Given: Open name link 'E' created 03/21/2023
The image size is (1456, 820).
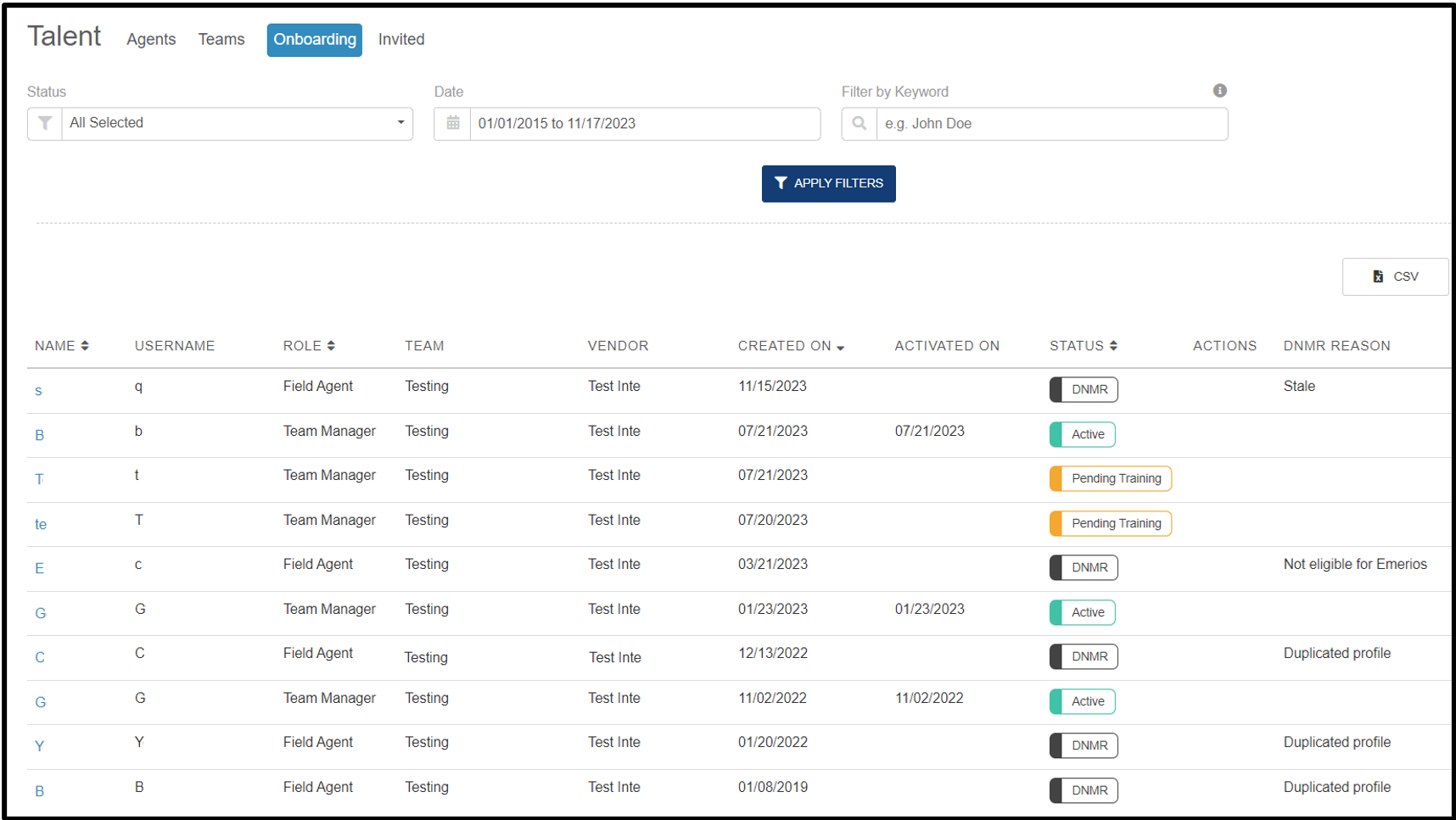Looking at the screenshot, I should pyautogui.click(x=40, y=568).
